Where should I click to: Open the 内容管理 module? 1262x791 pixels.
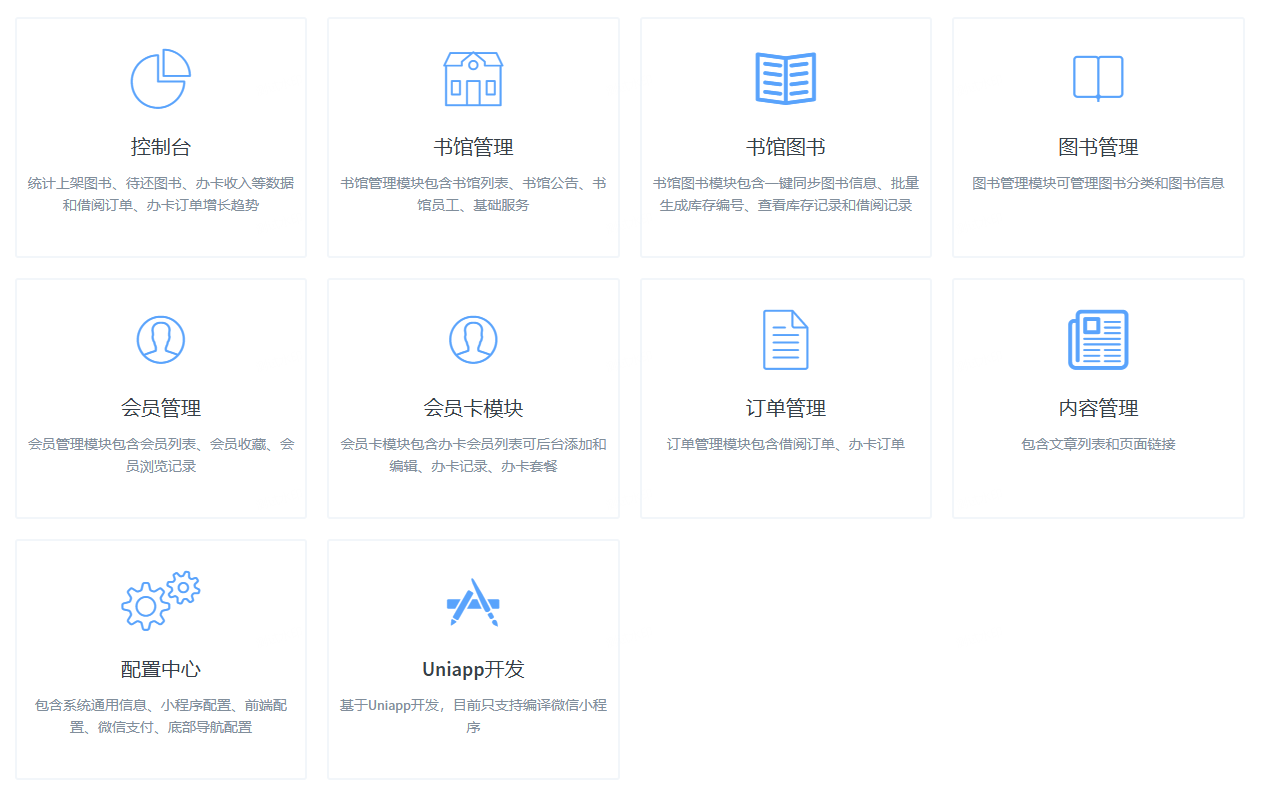1097,406
